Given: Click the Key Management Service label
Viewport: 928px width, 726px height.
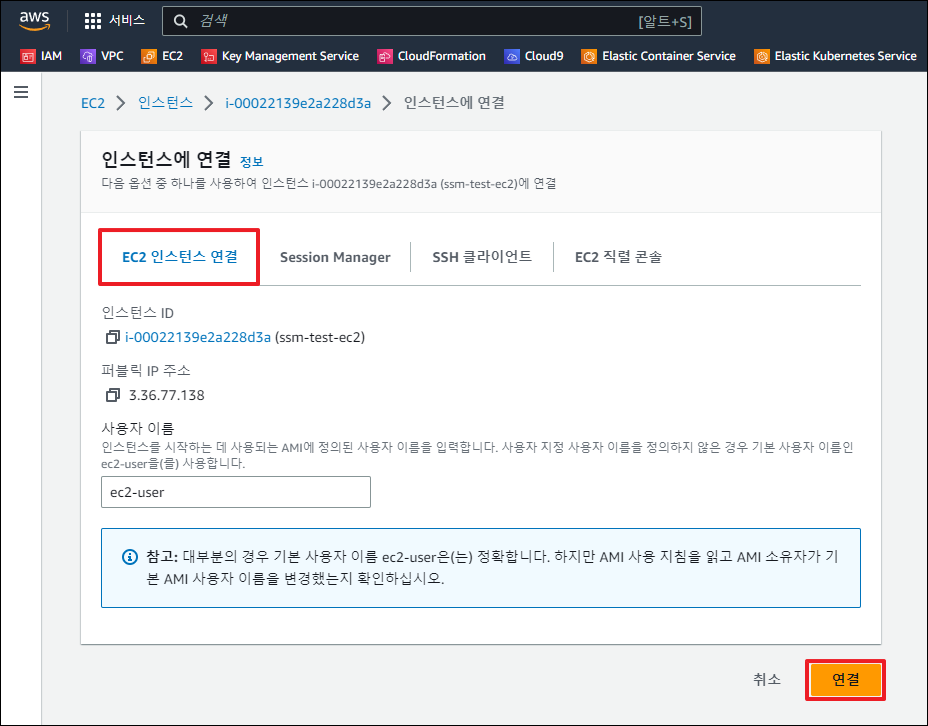Looking at the screenshot, I should (290, 56).
